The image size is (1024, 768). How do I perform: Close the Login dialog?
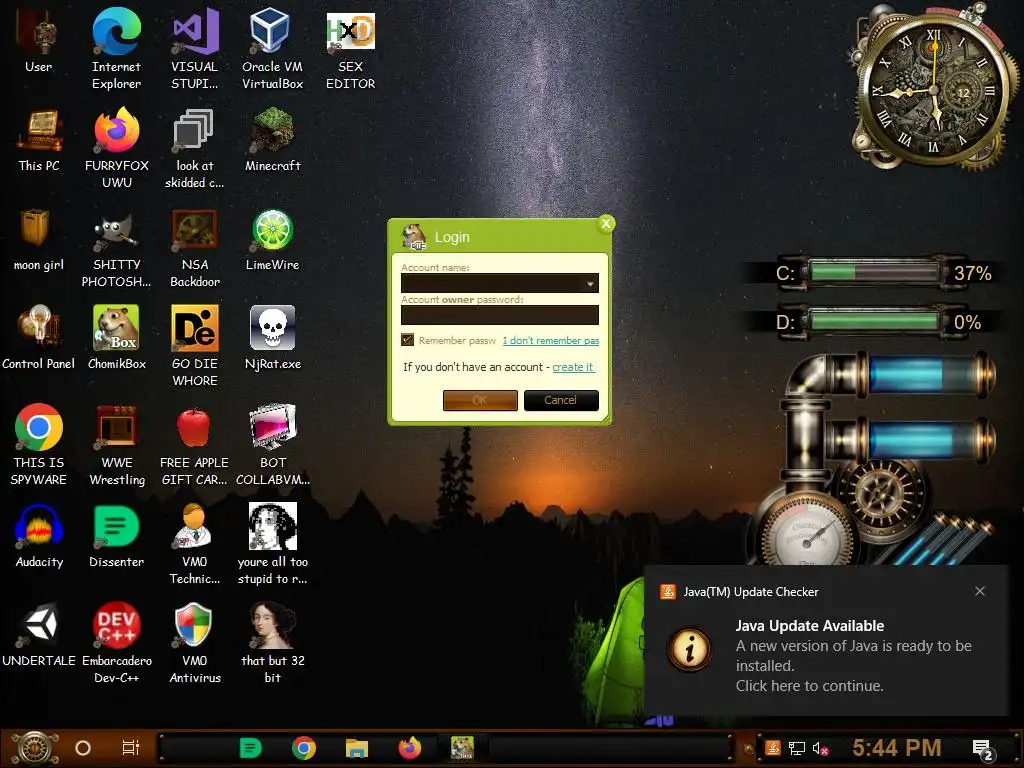(605, 223)
